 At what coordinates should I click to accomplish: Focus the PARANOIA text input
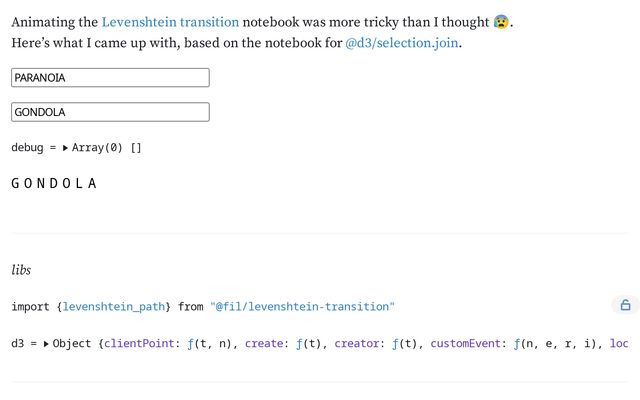tap(110, 78)
